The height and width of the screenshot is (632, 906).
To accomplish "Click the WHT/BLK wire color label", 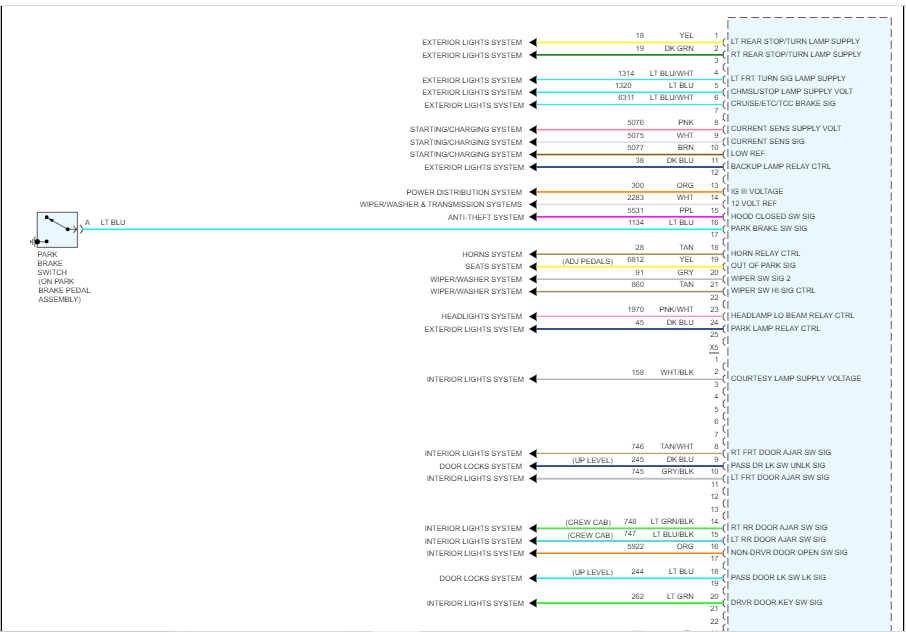I will 677,373.
